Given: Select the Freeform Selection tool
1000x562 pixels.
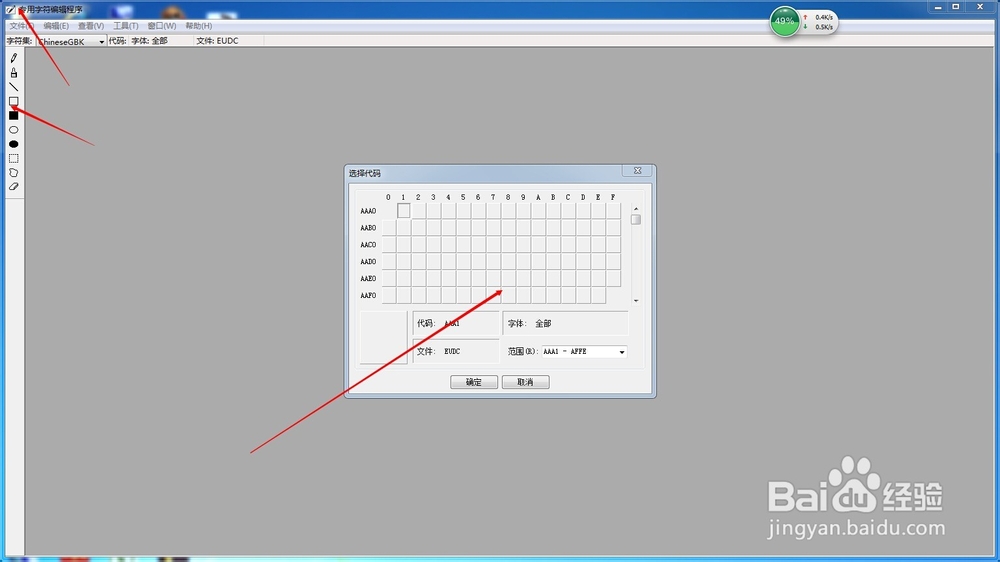Looking at the screenshot, I should click(x=13, y=173).
